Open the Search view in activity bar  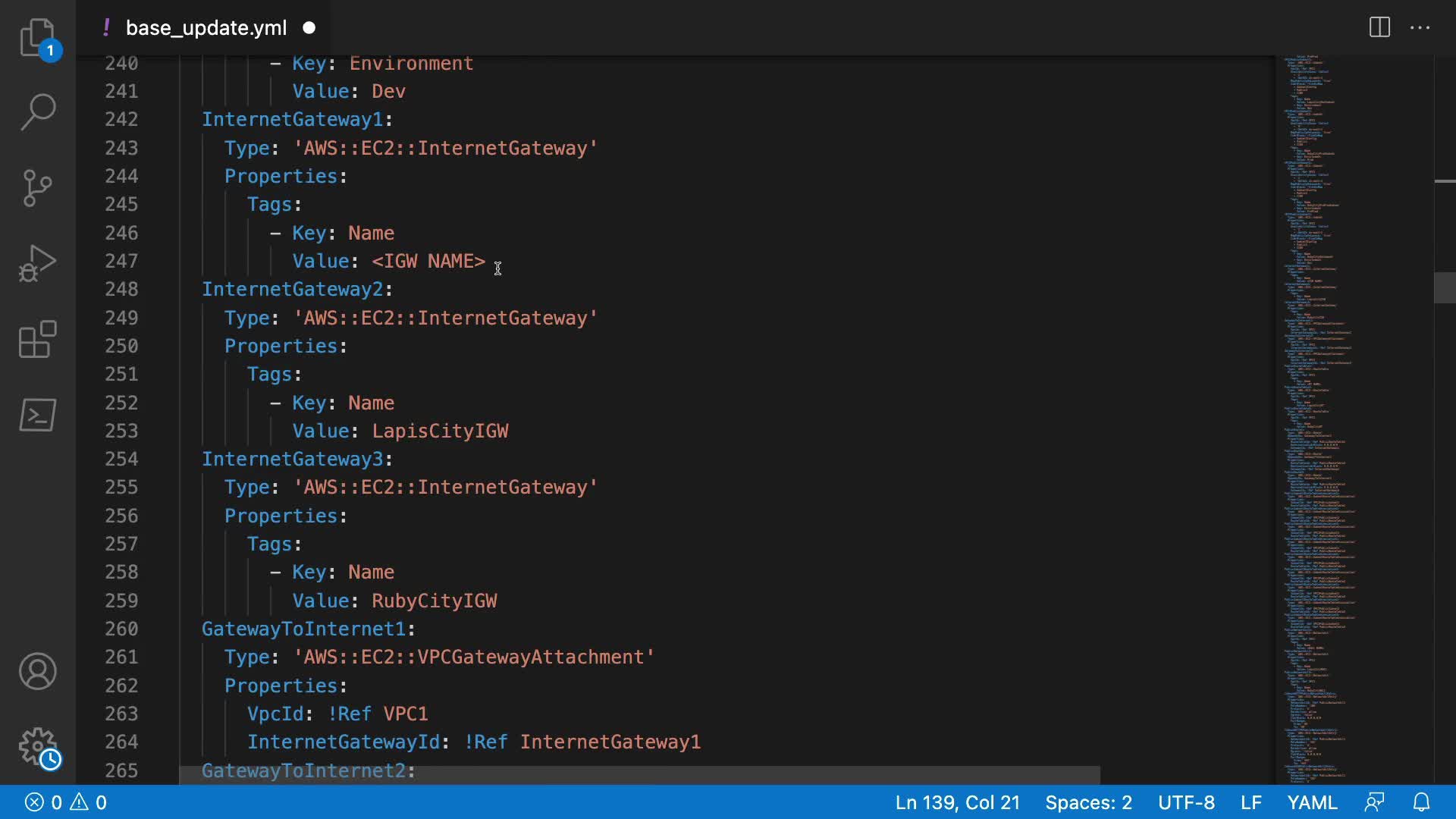pyautogui.click(x=37, y=112)
